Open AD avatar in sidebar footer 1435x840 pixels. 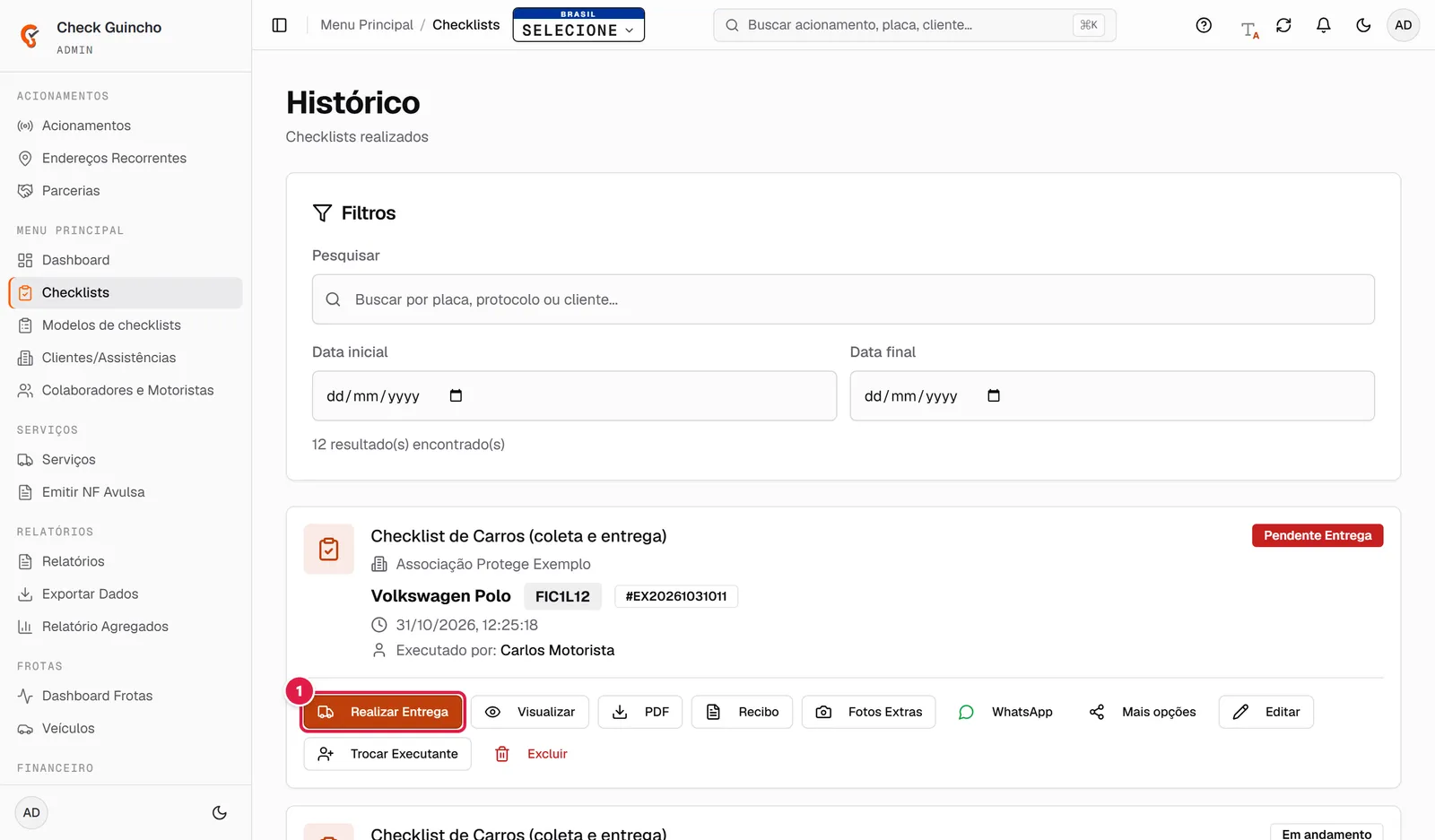pos(31,813)
